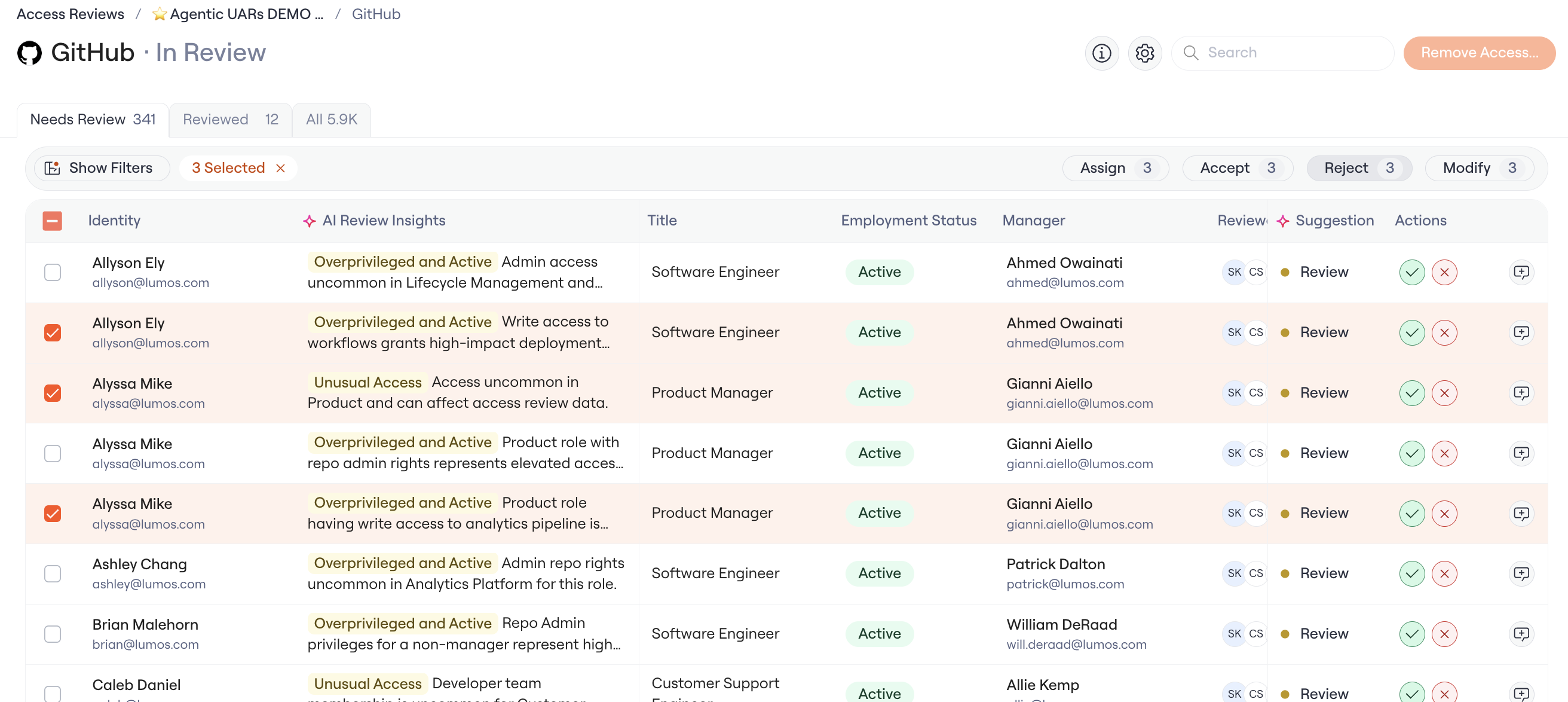The image size is (1568, 702).
Task: Approve Allyson Ely's Admin access row
Action: [1411, 272]
